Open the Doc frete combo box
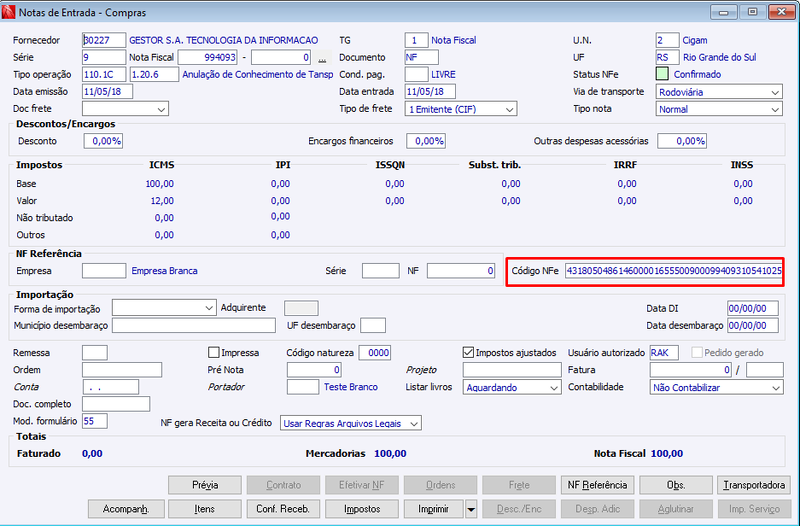Viewport: 800px width, 526px height. 125,109
